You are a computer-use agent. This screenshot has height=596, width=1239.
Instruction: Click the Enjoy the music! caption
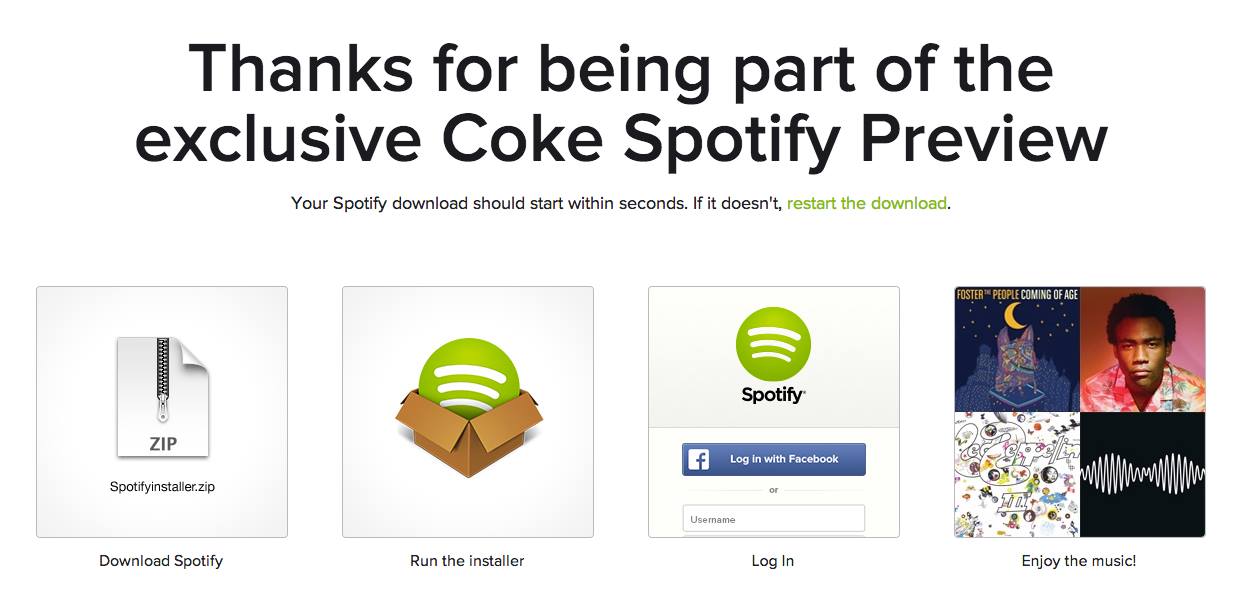(1079, 561)
